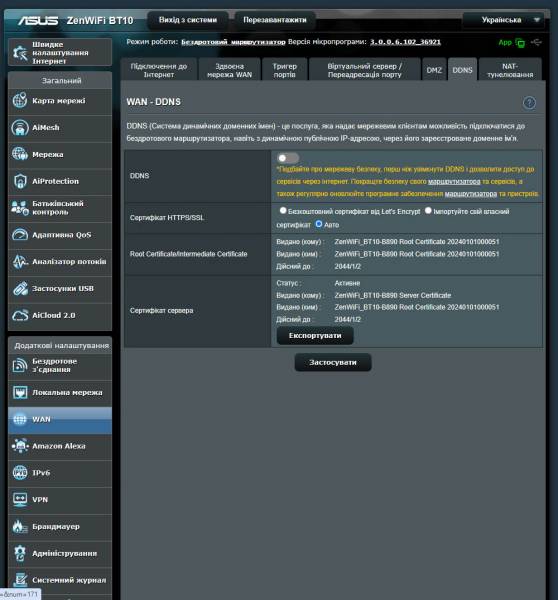Open USB applications icon
The image size is (558, 600).
[x=20, y=288]
